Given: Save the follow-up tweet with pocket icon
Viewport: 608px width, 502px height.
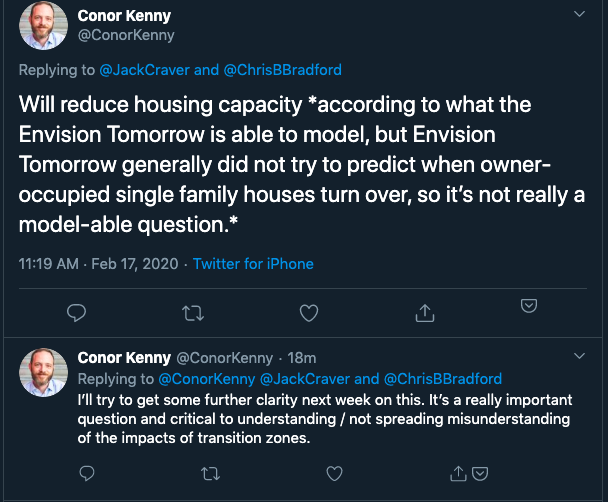Looking at the screenshot, I should coord(480,473).
